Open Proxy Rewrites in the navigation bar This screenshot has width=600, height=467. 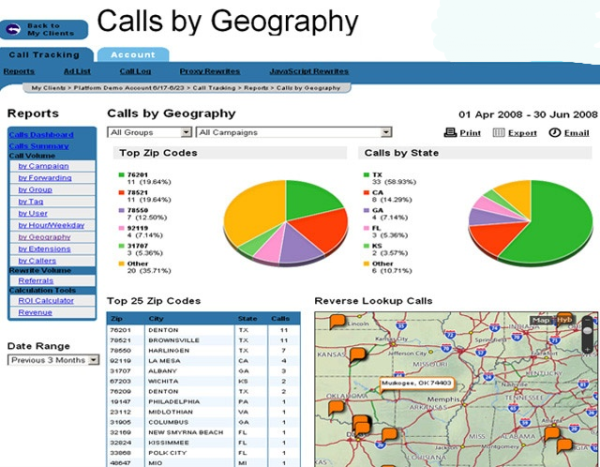(x=210, y=72)
